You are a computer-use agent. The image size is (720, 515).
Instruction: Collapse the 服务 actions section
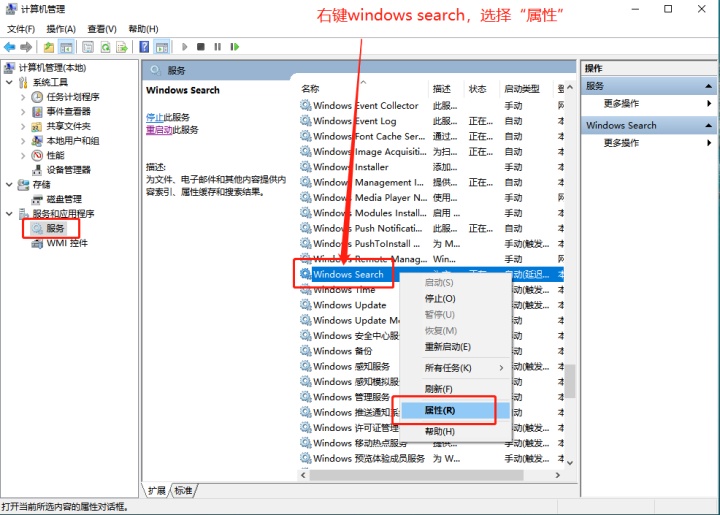pos(709,86)
